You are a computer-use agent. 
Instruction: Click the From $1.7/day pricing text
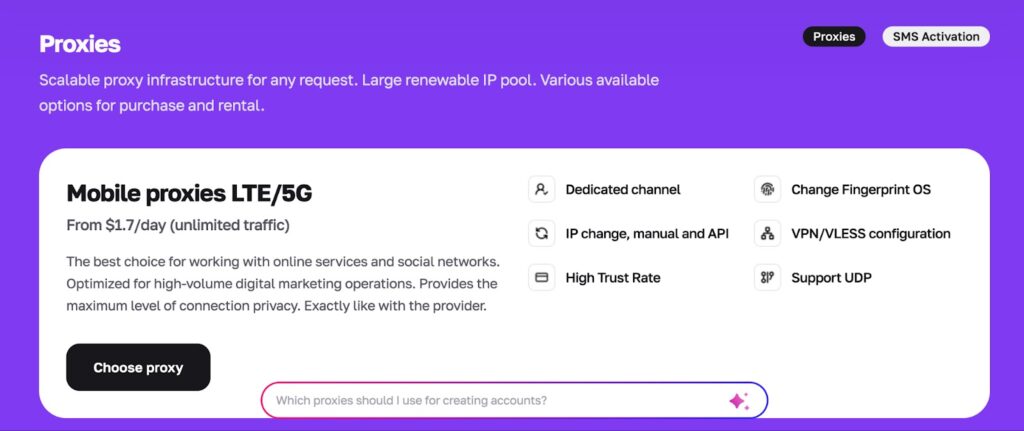[178, 226]
